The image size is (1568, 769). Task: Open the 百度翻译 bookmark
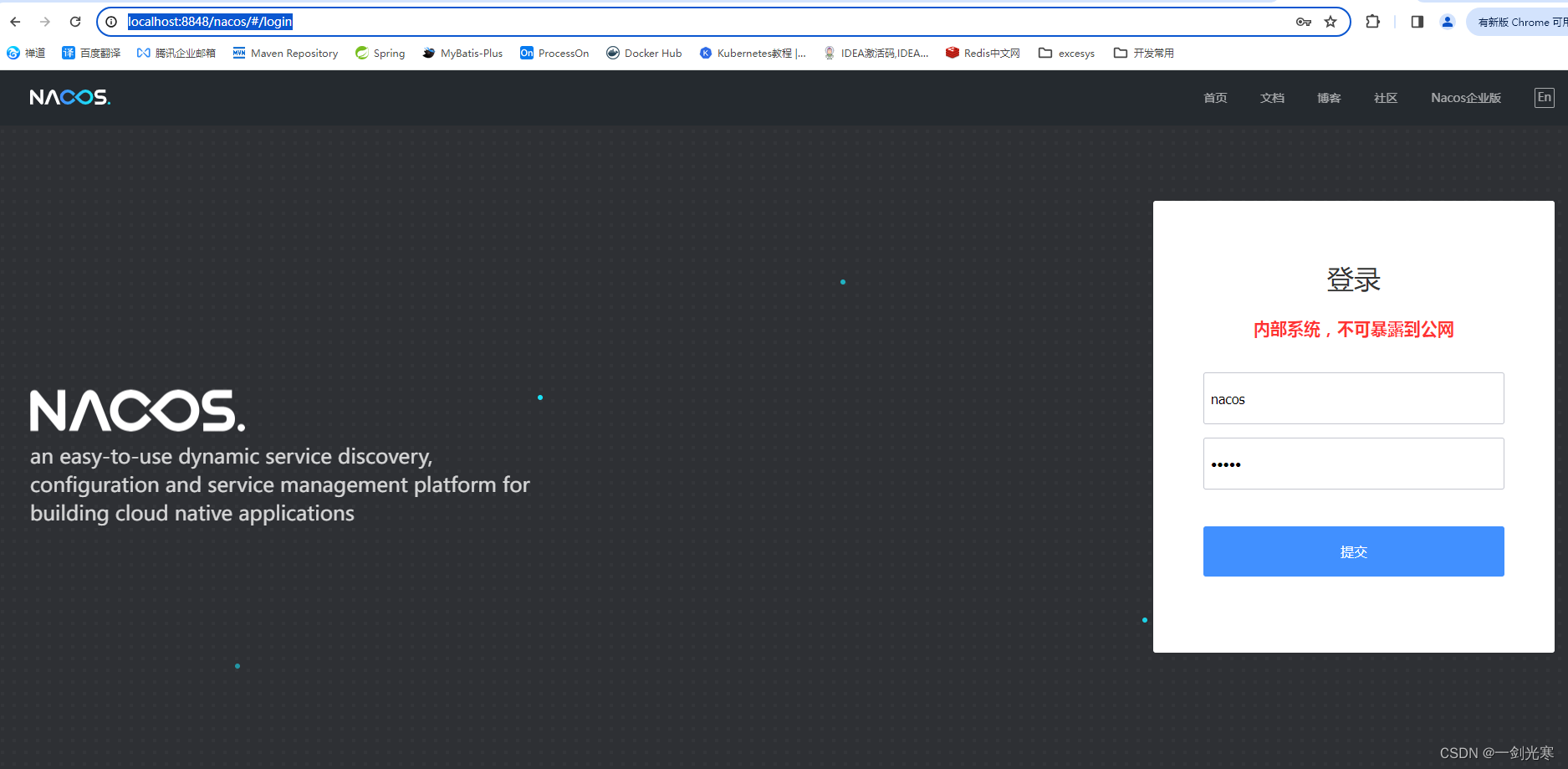(91, 53)
